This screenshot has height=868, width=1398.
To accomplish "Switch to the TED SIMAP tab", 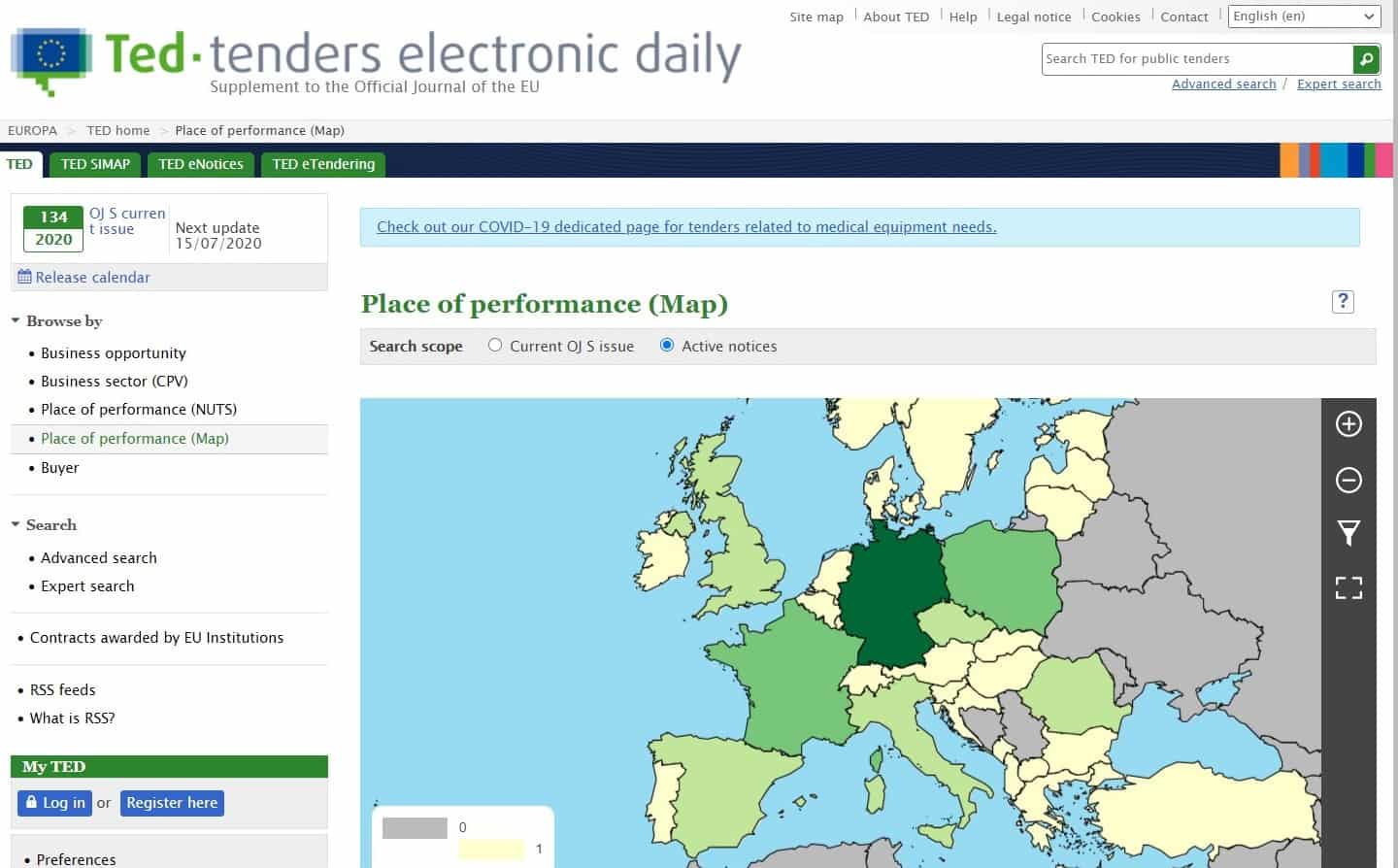I will pos(95,164).
